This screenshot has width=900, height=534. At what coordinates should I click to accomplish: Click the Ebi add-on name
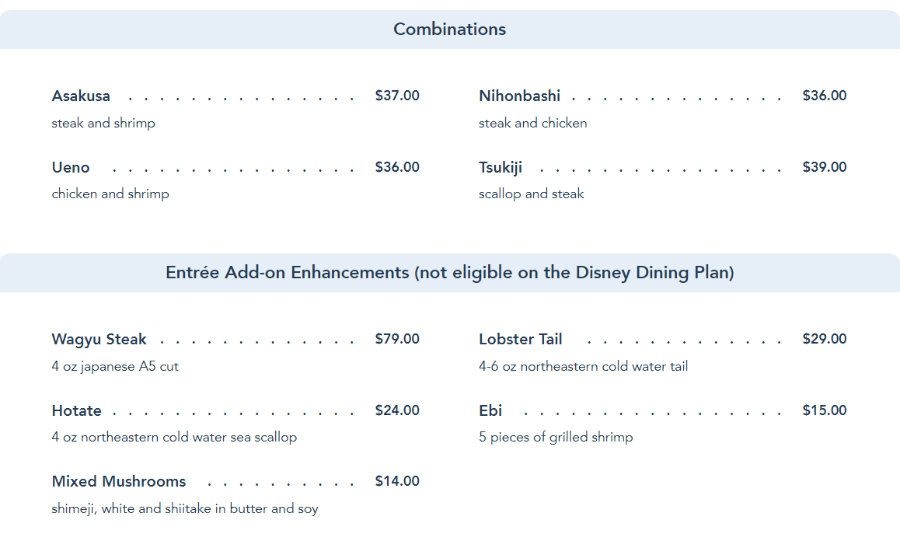point(490,411)
